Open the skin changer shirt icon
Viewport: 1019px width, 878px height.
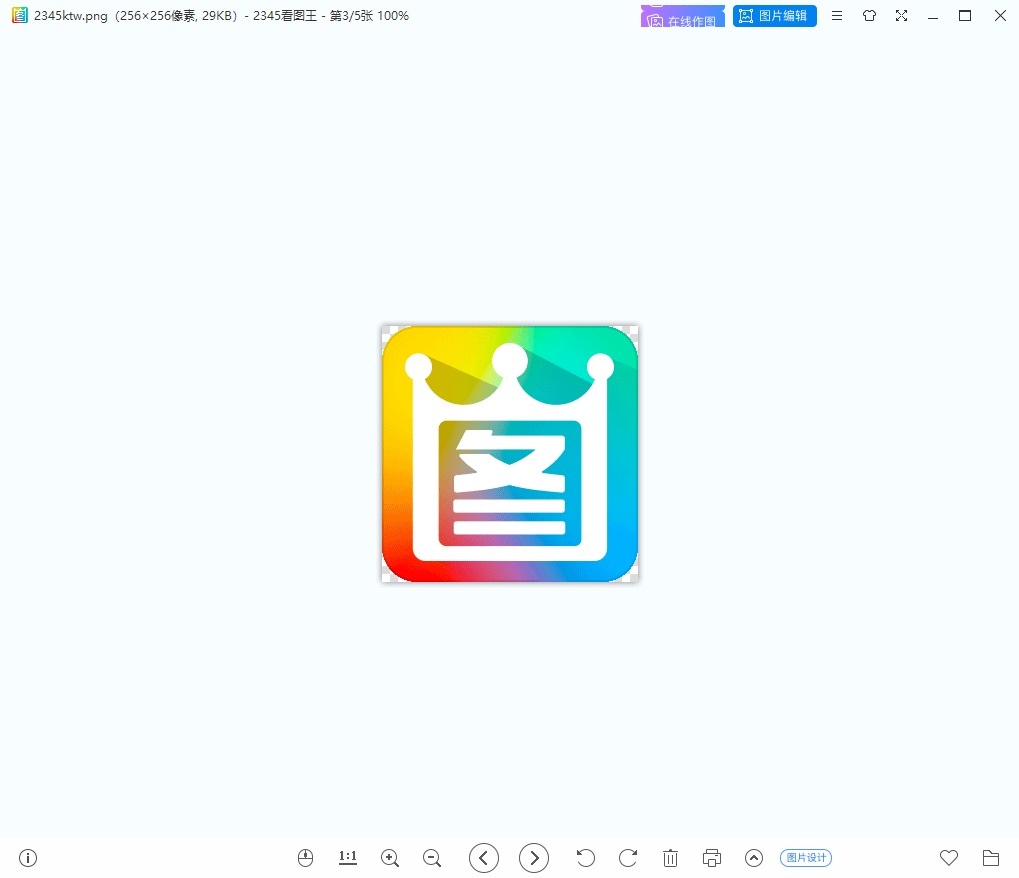pos(870,16)
